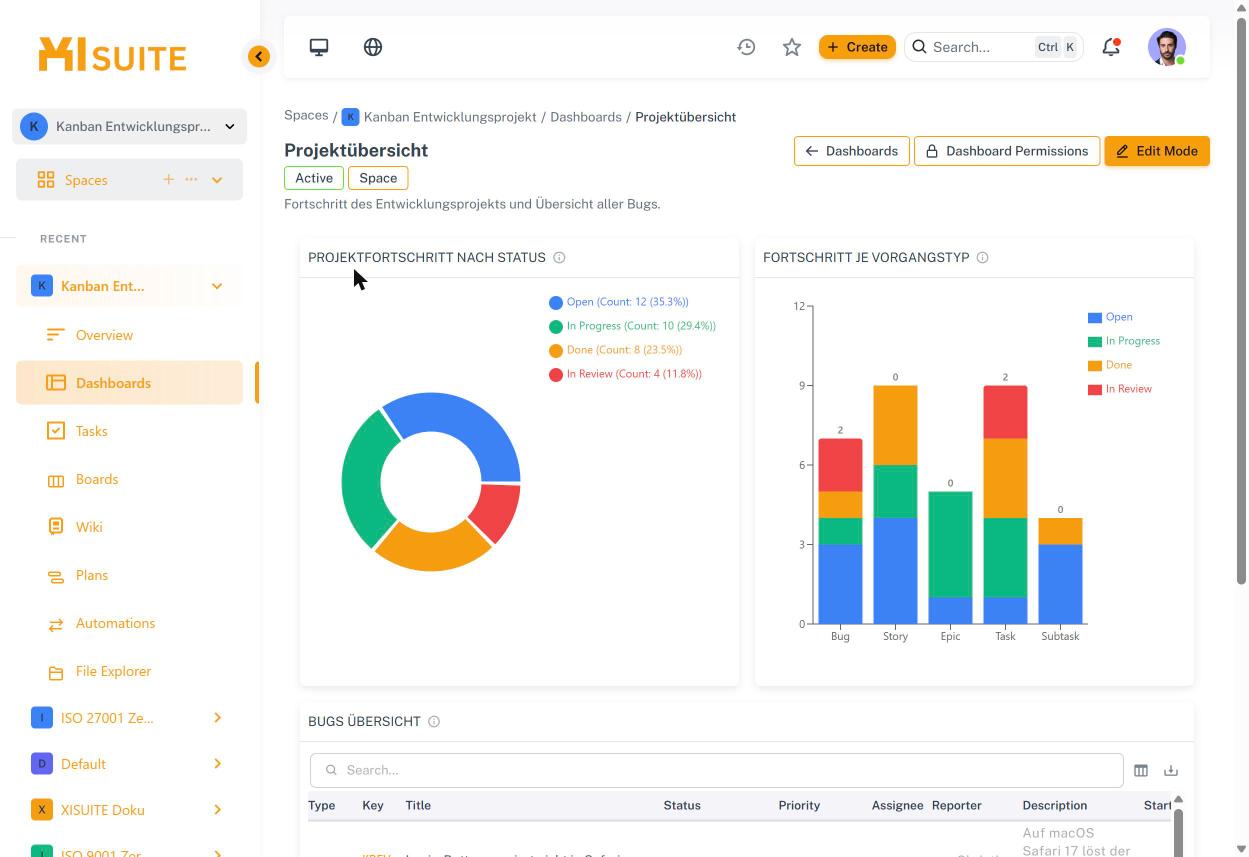
Task: Click the Default space D icon
Action: pyautogui.click(x=42, y=764)
